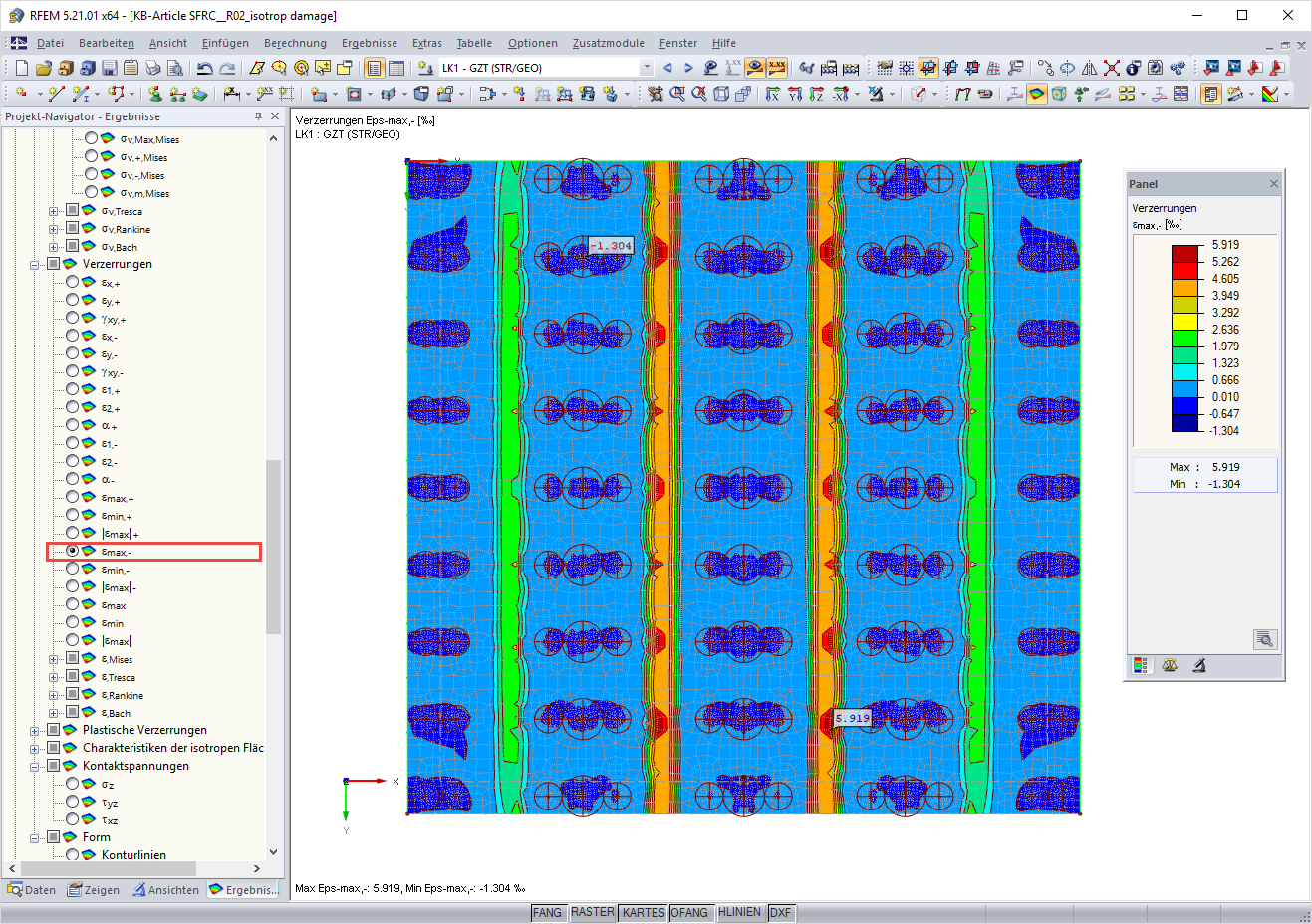Select the ε1,+ radio button

point(73,389)
